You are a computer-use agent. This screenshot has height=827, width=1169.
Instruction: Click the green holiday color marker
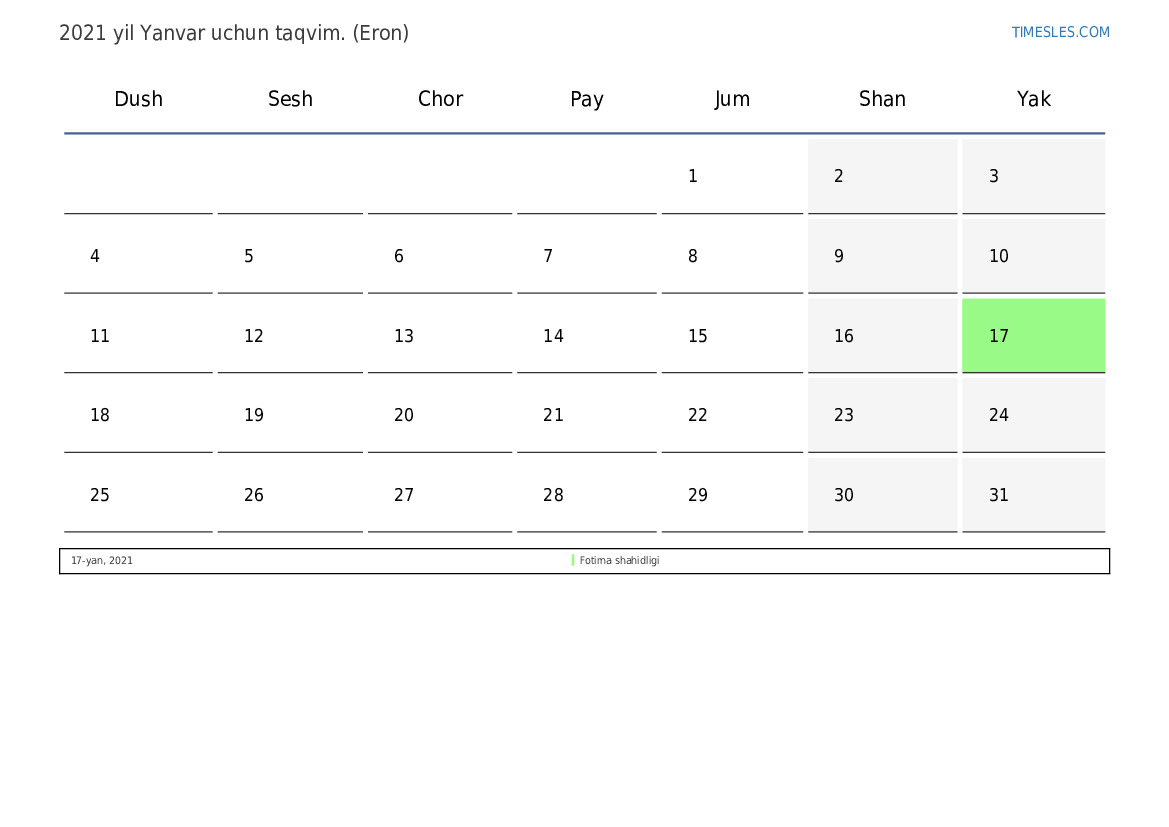573,561
